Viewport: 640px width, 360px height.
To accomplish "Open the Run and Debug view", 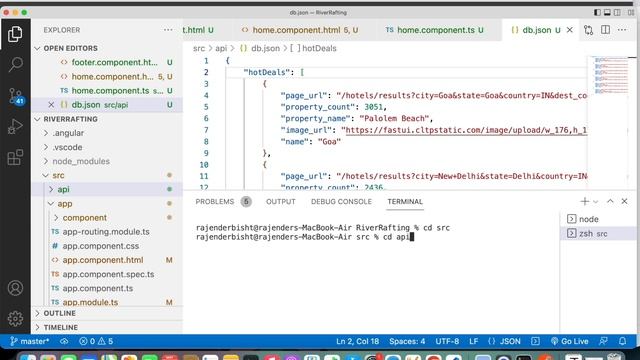I will click(15, 127).
